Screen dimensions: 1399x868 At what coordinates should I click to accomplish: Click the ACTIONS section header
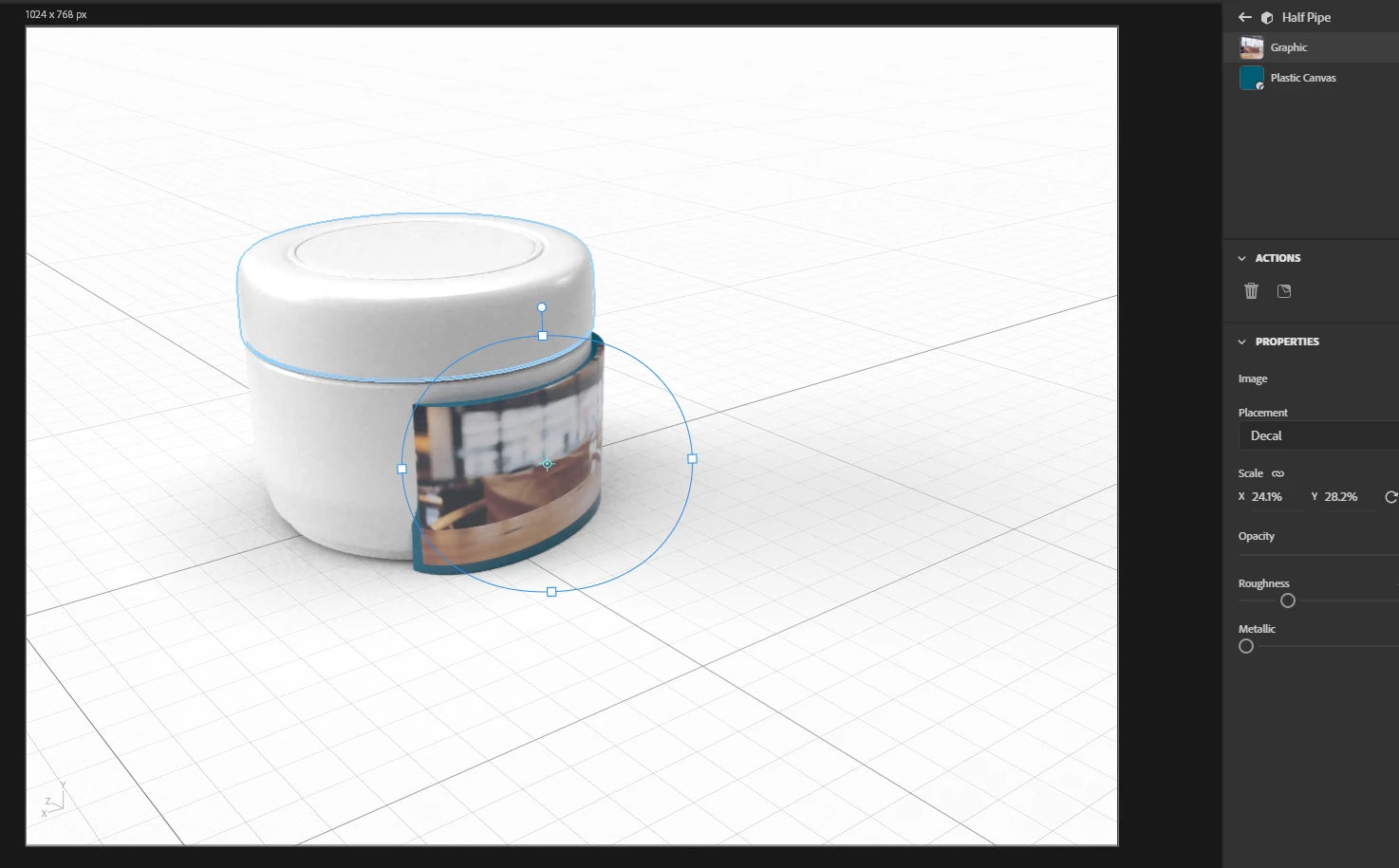(x=1278, y=258)
